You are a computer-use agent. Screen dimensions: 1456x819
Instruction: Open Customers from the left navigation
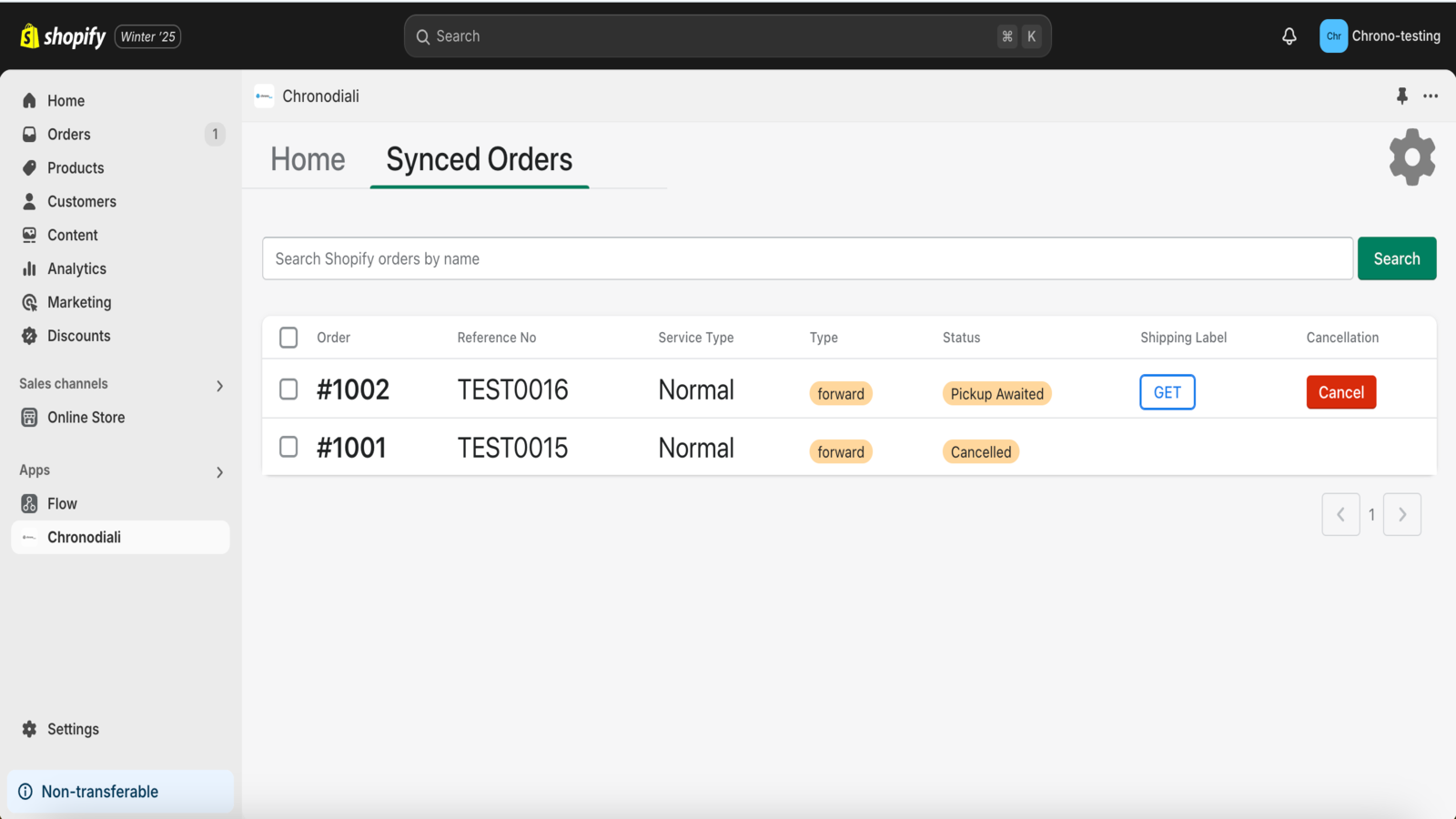(81, 201)
